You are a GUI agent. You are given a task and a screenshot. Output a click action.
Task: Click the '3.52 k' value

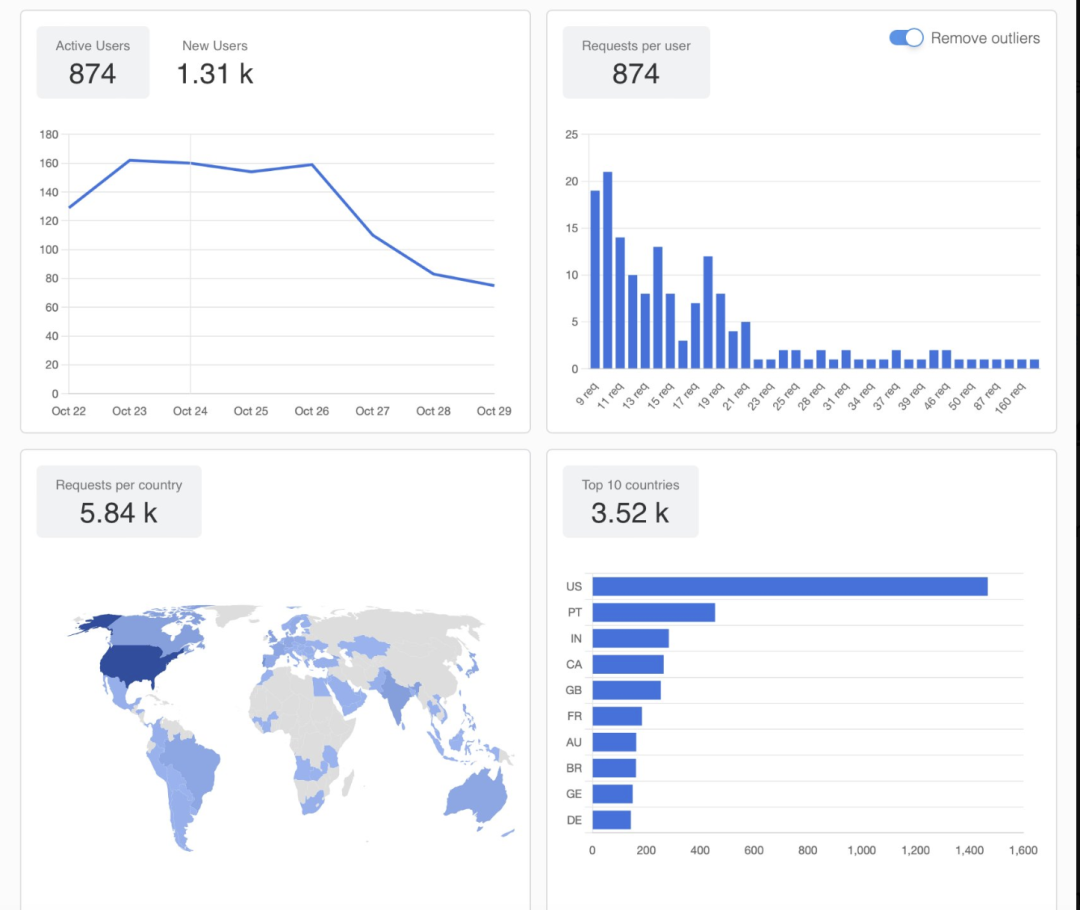(x=630, y=513)
